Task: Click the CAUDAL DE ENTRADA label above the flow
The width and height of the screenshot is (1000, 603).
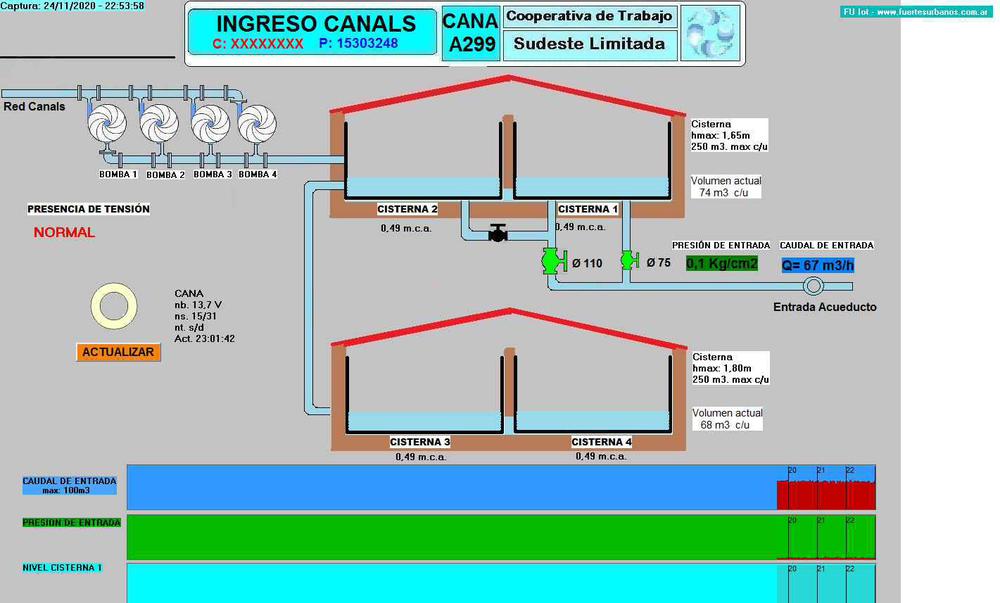Action: [x=827, y=245]
